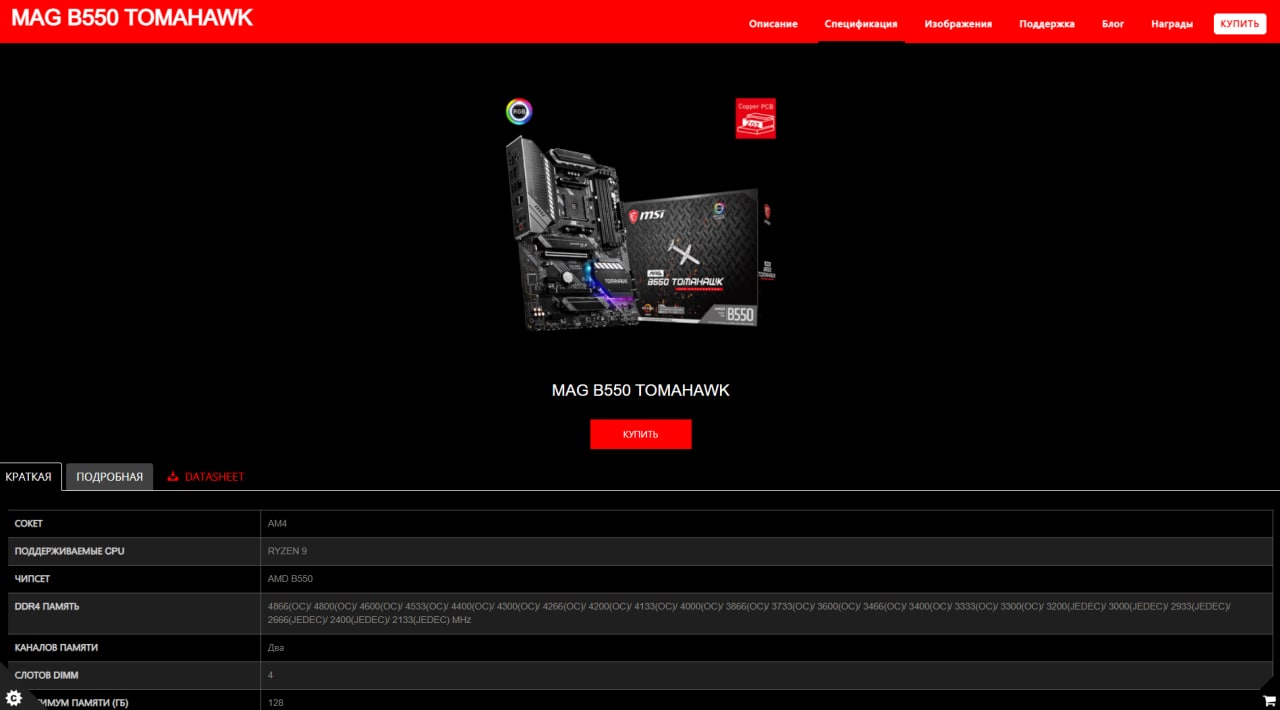Open the Блог link in header

tap(1113, 24)
